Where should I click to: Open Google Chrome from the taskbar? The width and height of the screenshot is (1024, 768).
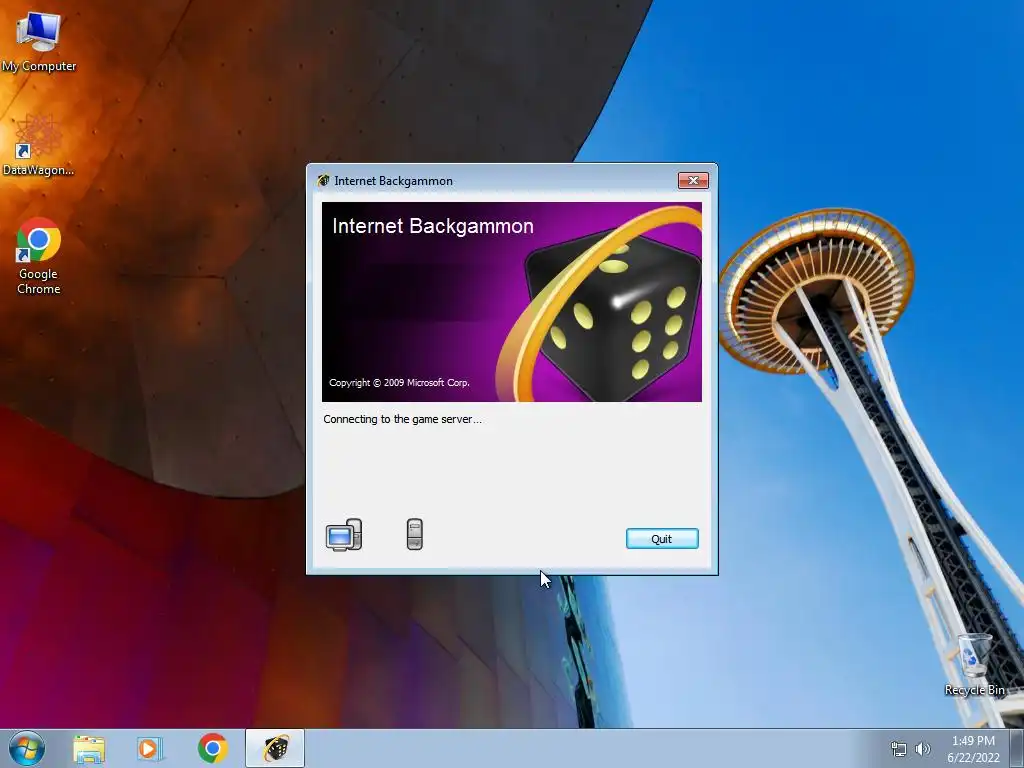(212, 748)
